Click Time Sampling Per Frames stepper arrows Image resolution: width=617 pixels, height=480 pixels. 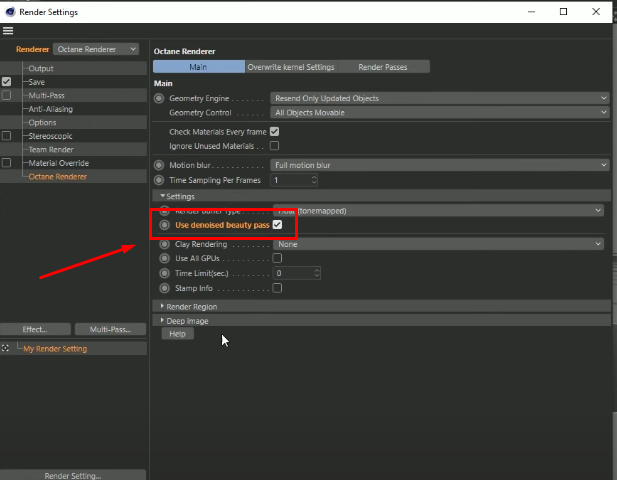coord(314,180)
